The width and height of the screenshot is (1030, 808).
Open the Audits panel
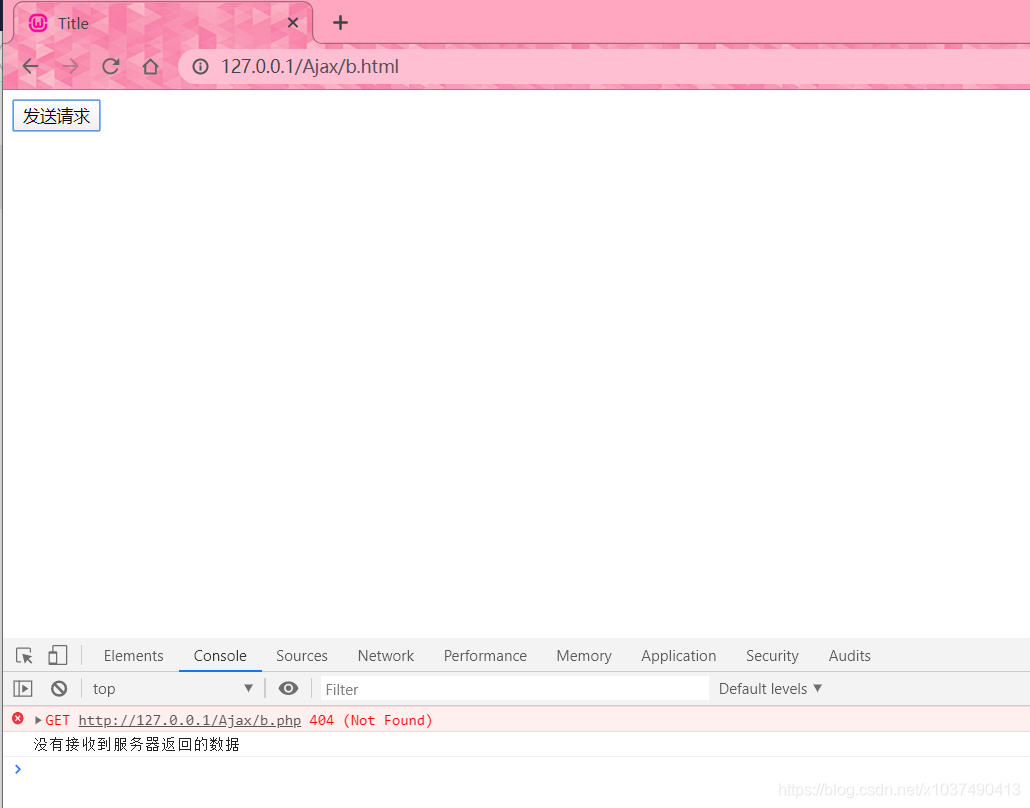pos(849,656)
